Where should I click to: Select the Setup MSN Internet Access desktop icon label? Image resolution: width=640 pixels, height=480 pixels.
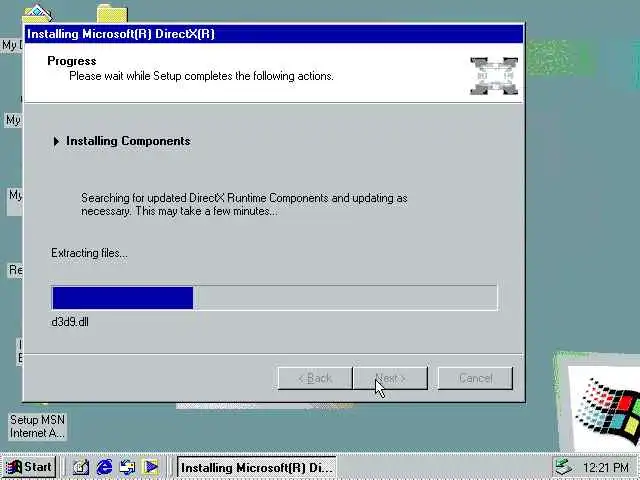[x=37, y=426]
